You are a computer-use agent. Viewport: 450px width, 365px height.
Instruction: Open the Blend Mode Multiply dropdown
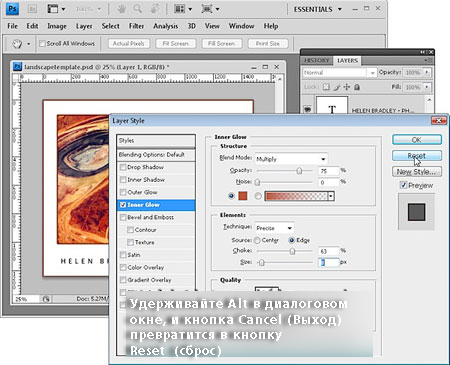(x=291, y=159)
